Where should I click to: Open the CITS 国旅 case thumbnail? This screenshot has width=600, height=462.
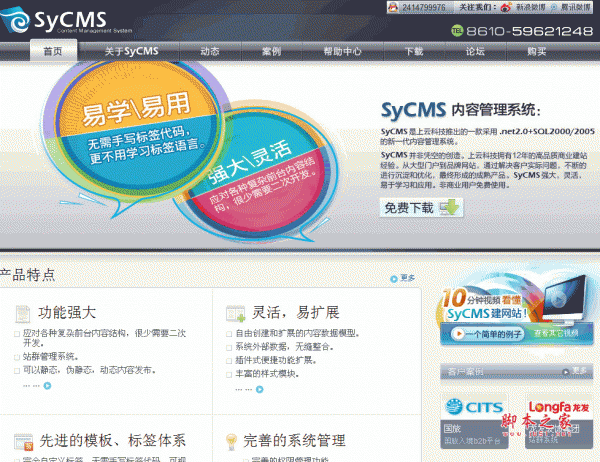(x=474, y=421)
